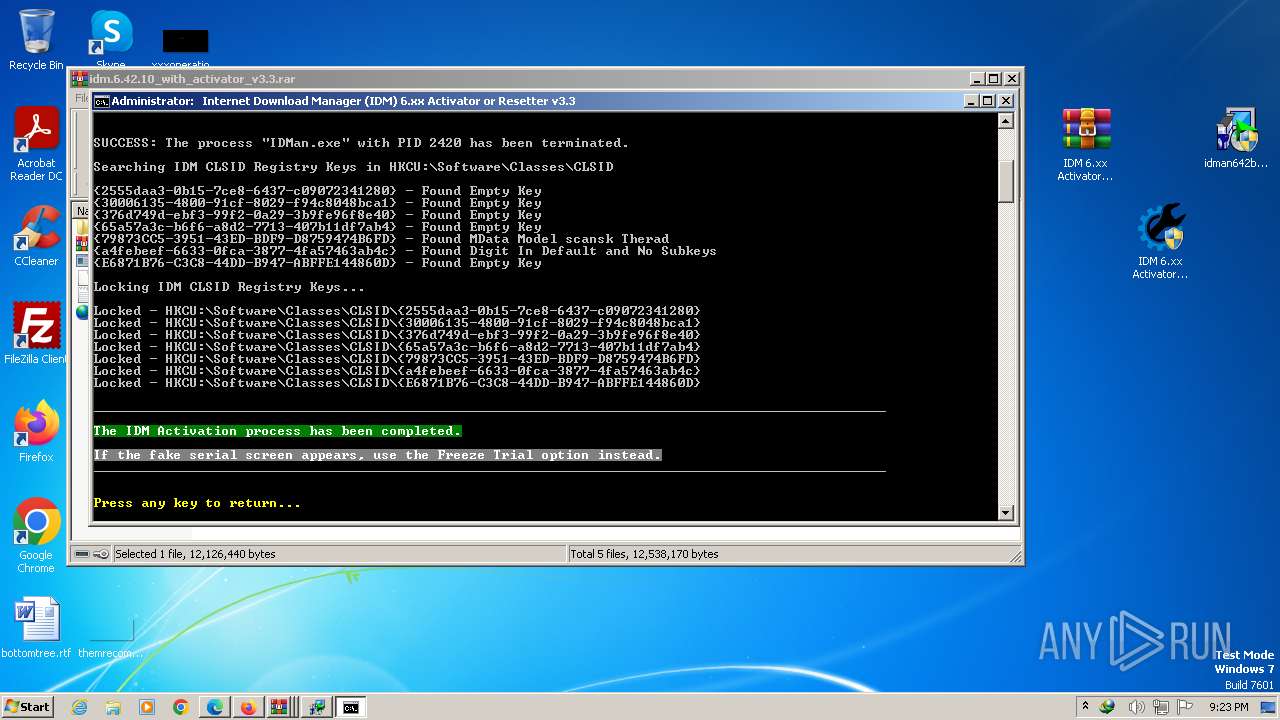Launch CCleaner from the desktop
This screenshot has width=1280, height=720.
[x=36, y=236]
